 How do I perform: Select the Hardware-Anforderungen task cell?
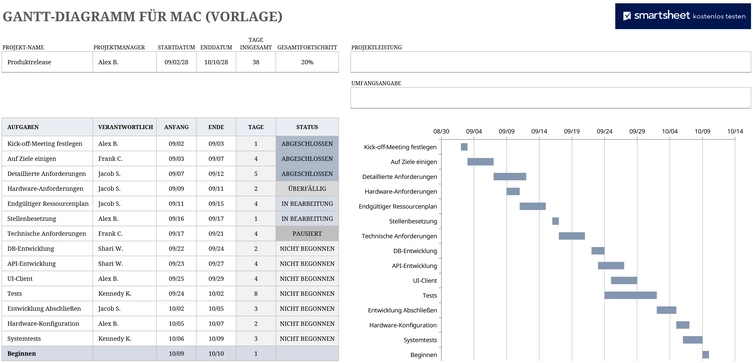[x=47, y=189]
